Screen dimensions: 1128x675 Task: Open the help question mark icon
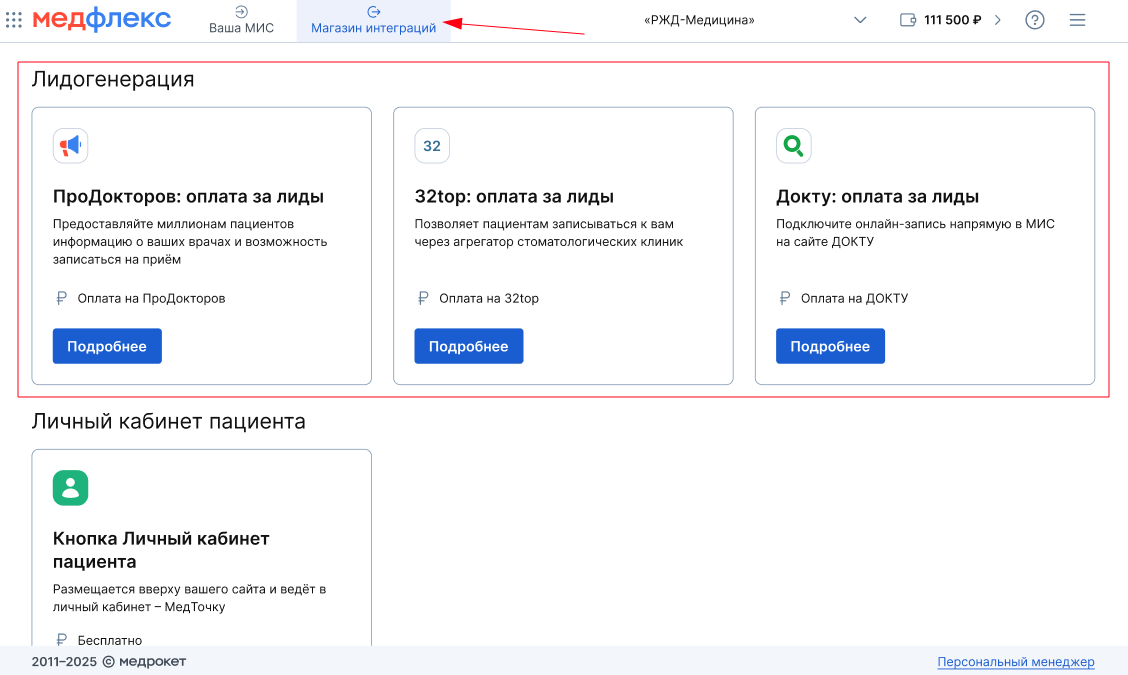tap(1034, 20)
